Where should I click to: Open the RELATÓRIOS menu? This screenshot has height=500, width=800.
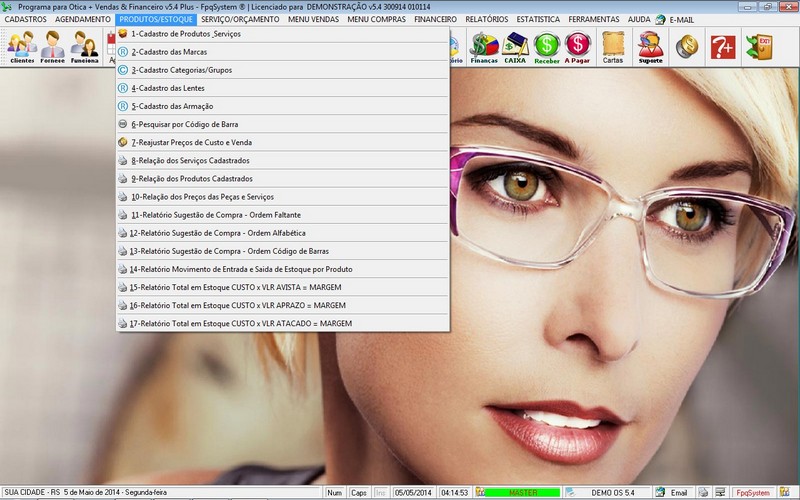click(x=487, y=19)
